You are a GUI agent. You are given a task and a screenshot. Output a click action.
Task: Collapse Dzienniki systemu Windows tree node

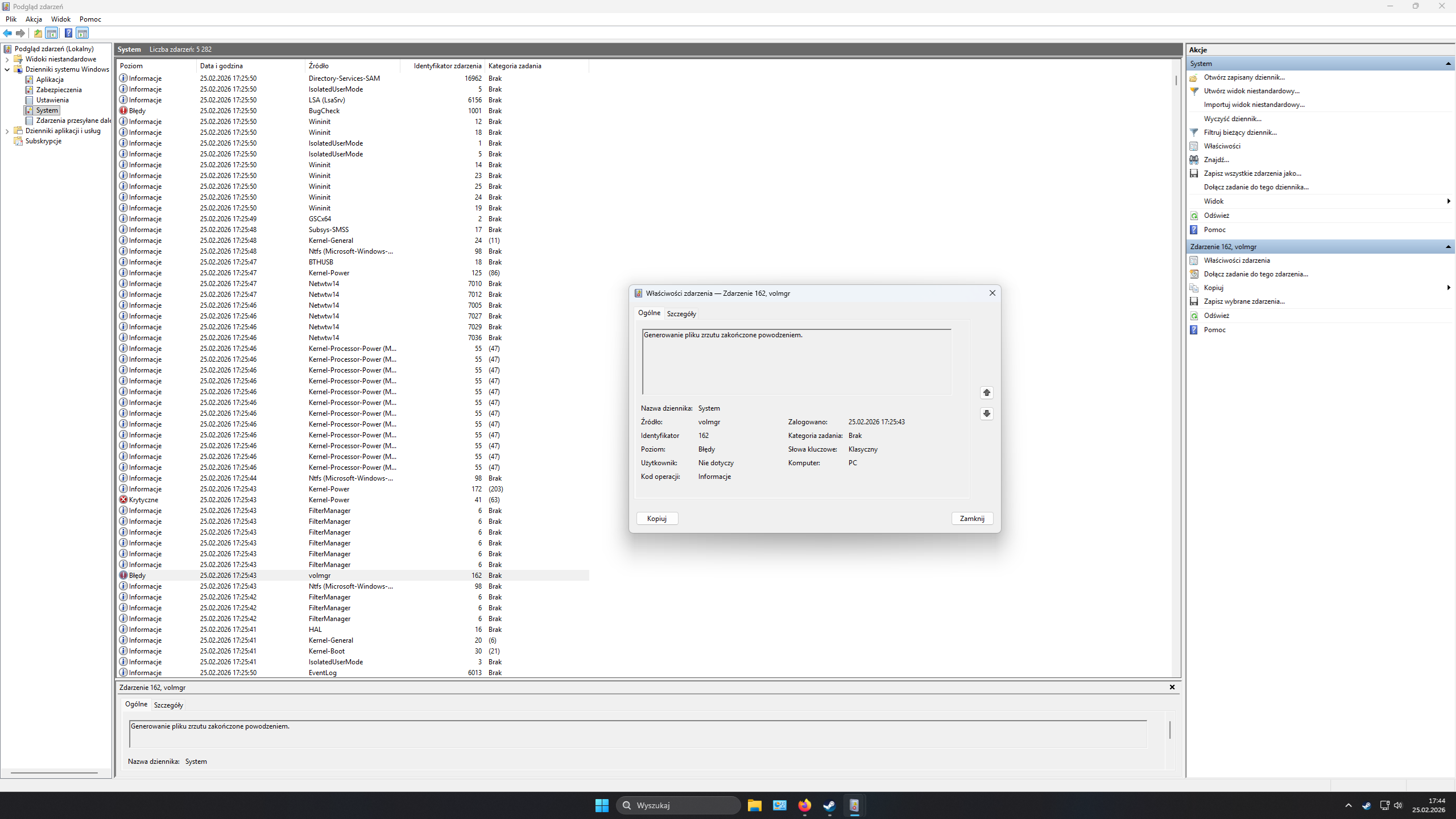point(7,69)
